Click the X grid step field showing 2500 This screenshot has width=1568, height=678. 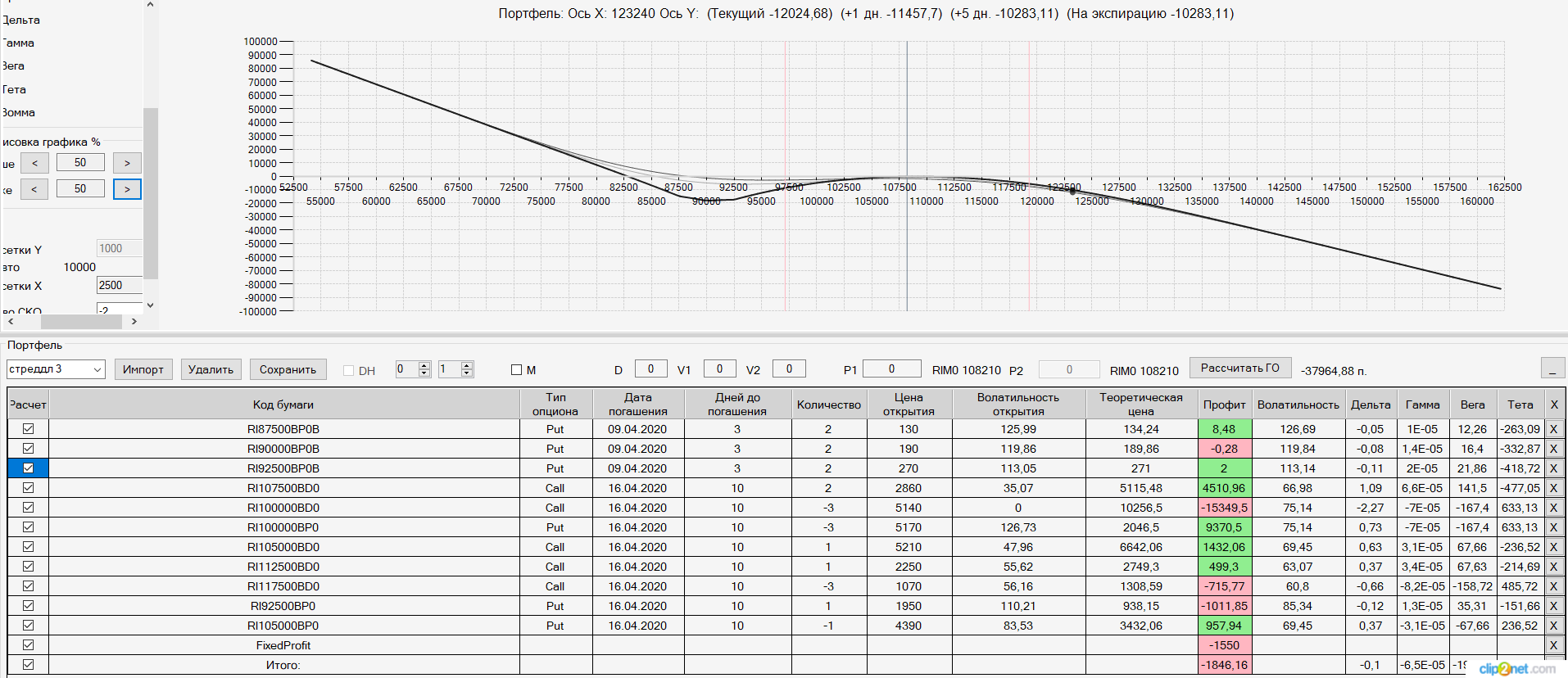120,285
